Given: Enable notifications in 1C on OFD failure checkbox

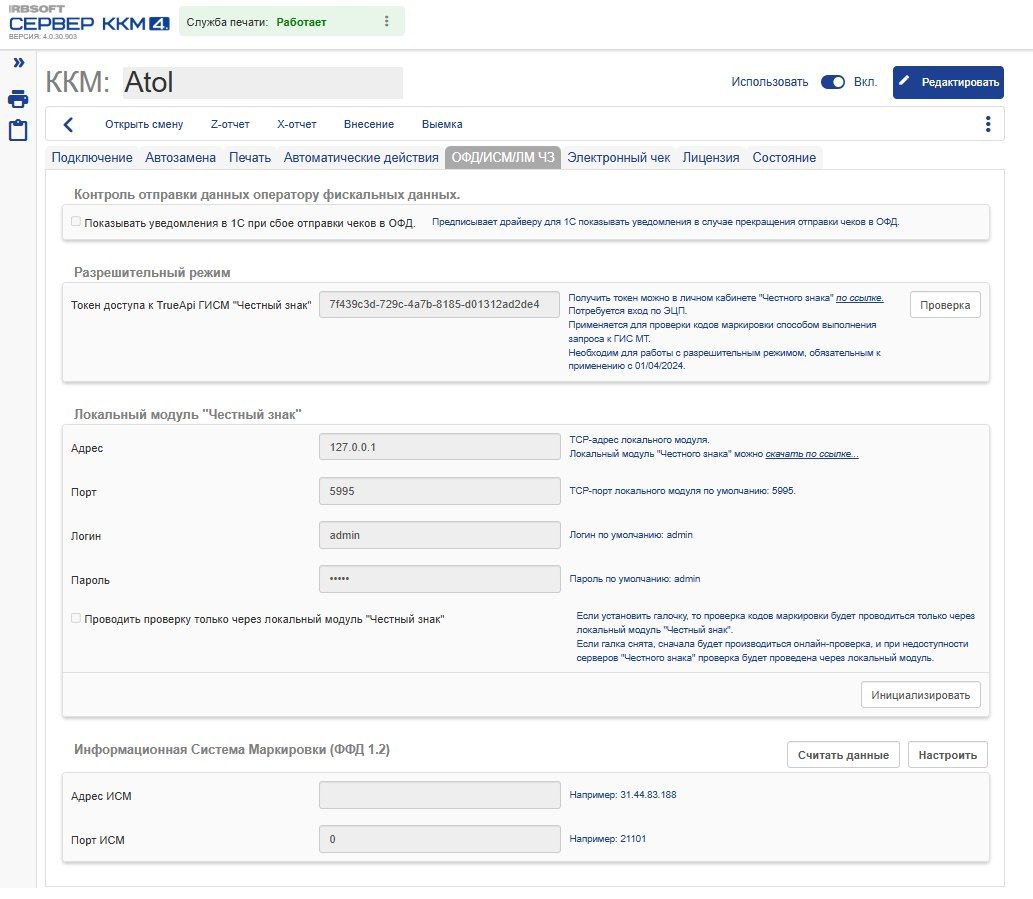Looking at the screenshot, I should tap(76, 222).
